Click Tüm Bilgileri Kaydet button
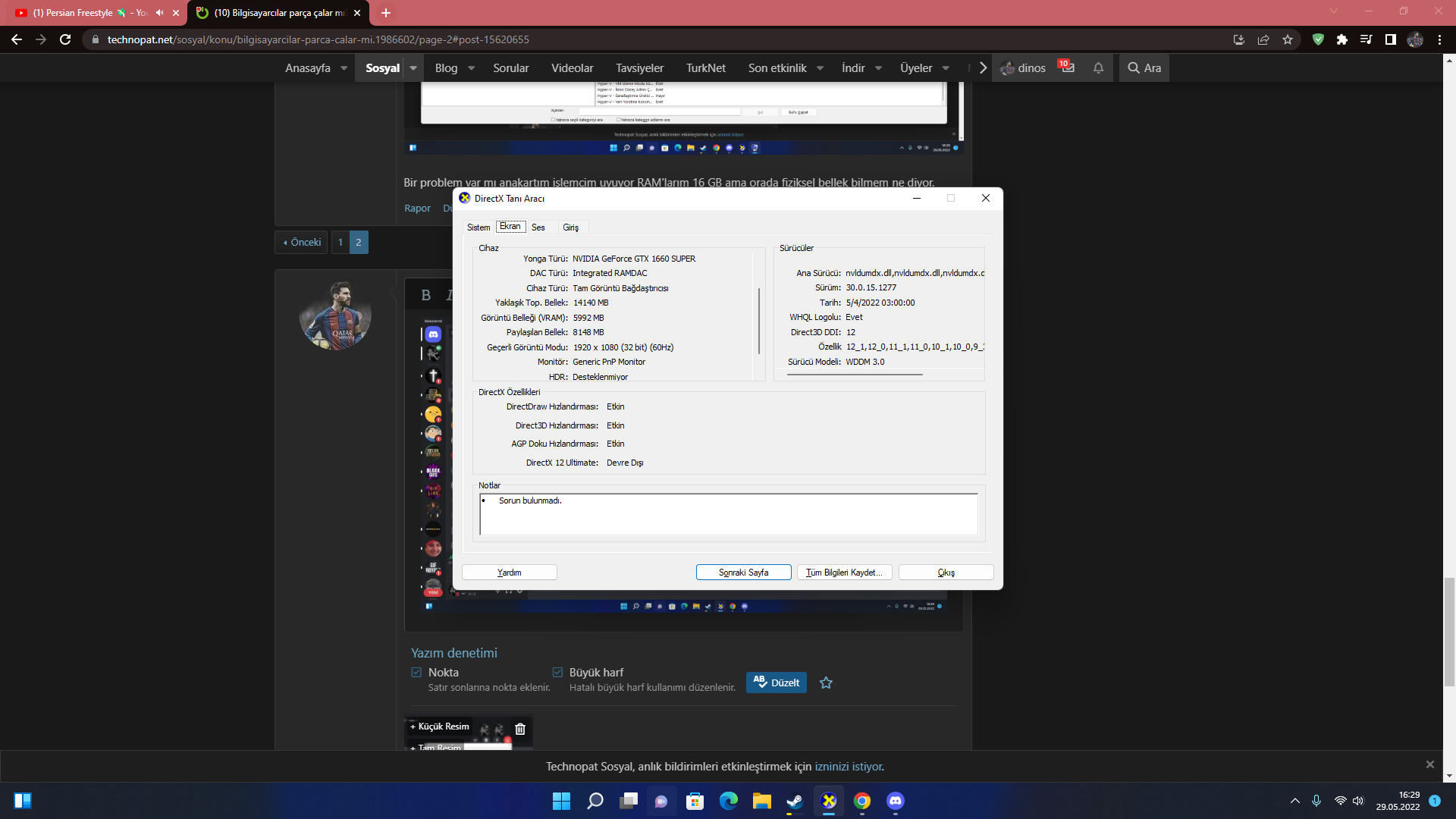 844,573
